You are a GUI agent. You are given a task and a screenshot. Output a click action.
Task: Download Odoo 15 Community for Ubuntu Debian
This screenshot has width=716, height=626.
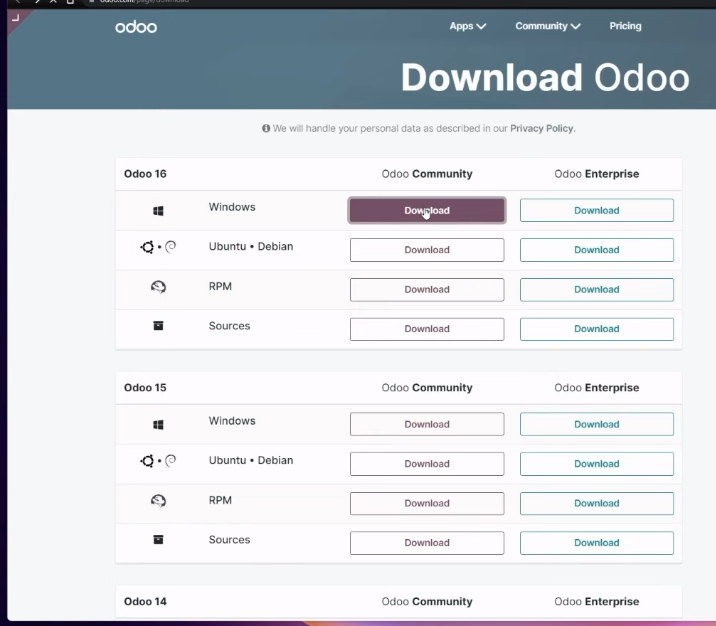[427, 464]
